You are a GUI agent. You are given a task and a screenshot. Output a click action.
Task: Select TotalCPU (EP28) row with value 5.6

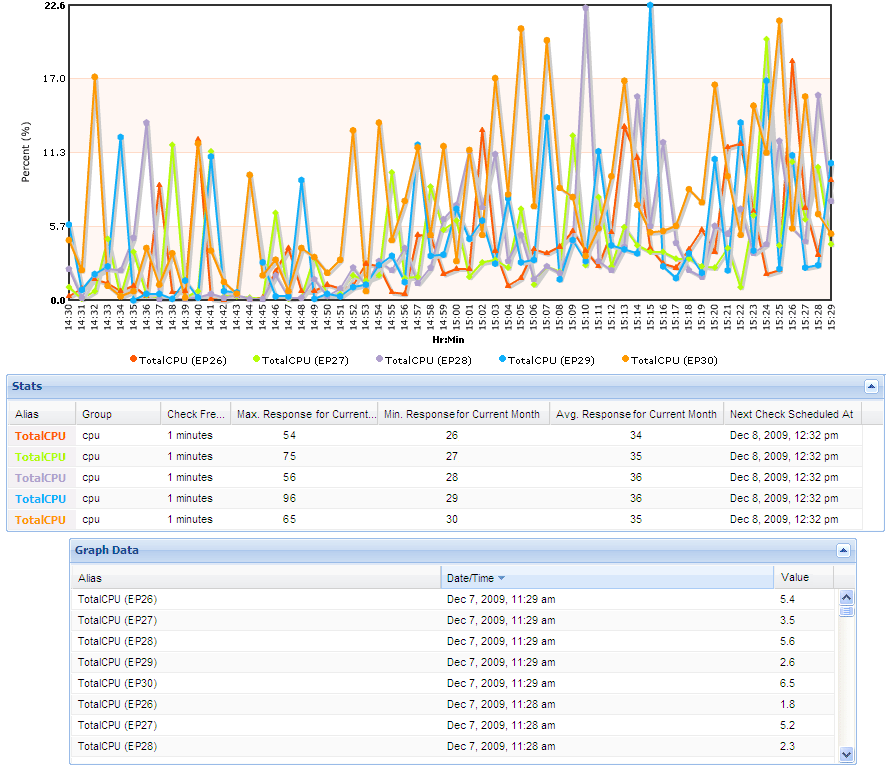pyautogui.click(x=453, y=641)
